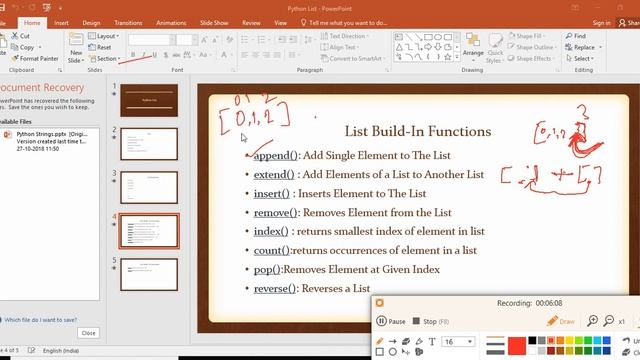Pause the screen recording

coord(391,321)
